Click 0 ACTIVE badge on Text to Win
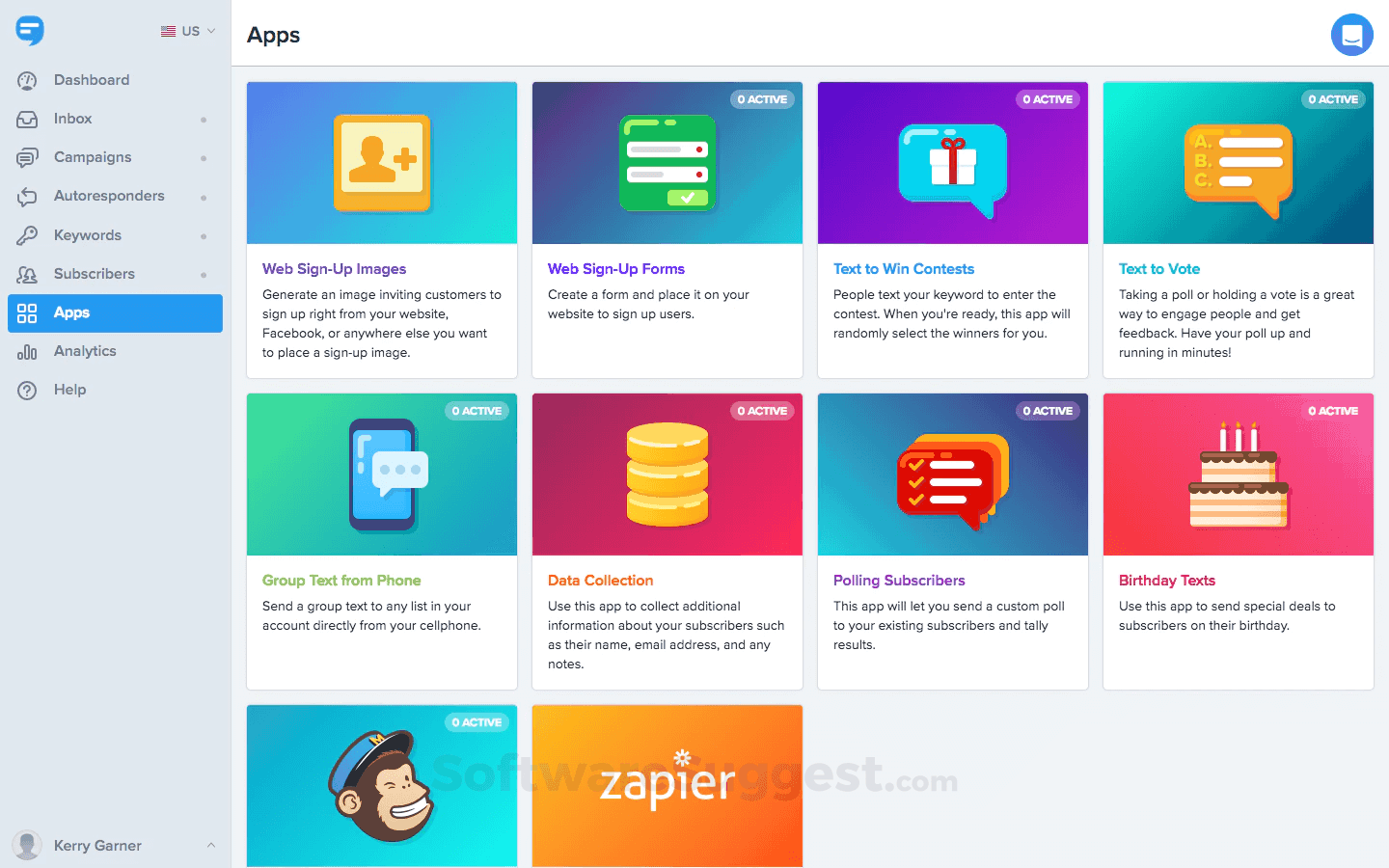1389x868 pixels. pyautogui.click(x=1048, y=99)
